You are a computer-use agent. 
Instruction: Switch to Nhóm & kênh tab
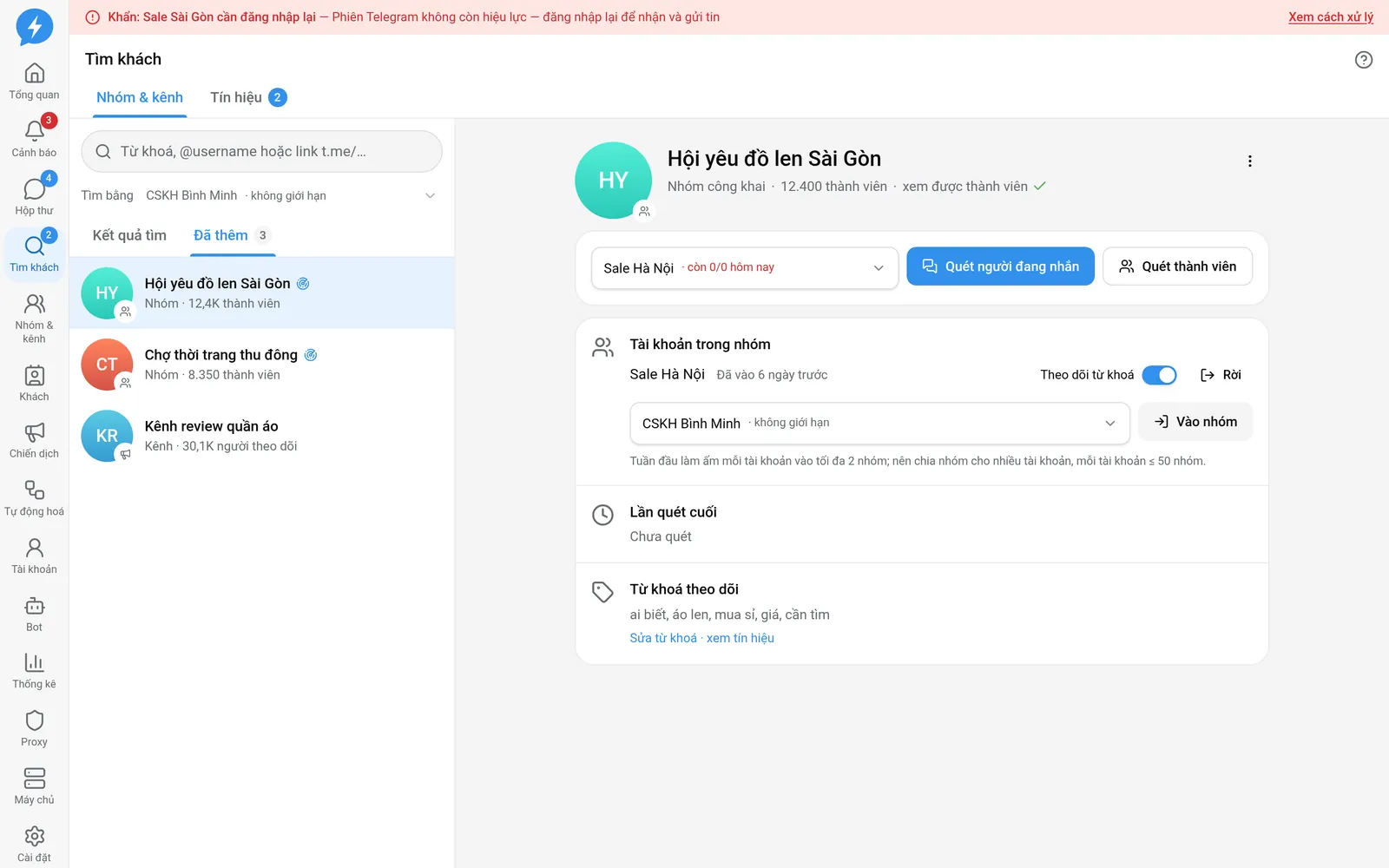coord(140,97)
